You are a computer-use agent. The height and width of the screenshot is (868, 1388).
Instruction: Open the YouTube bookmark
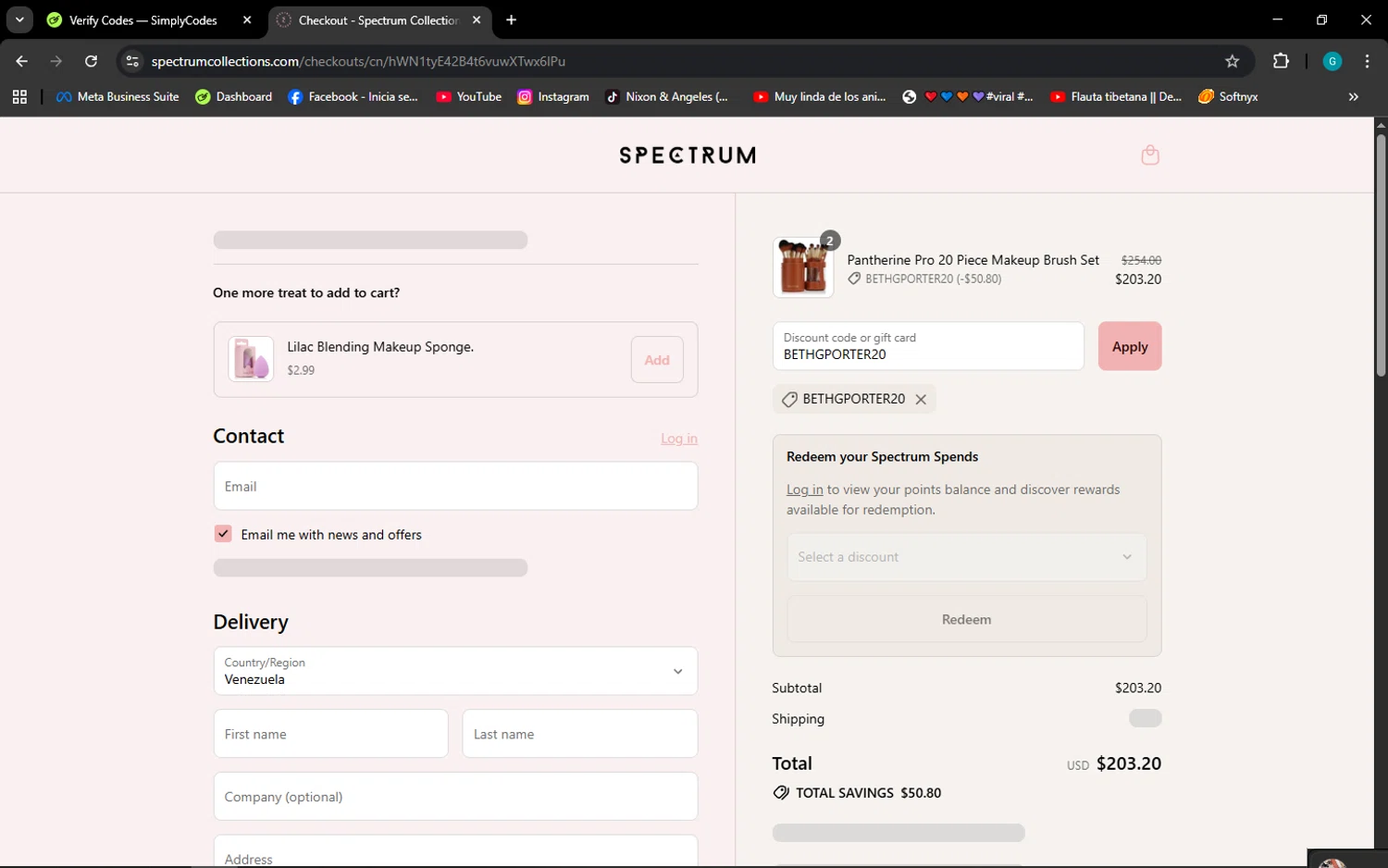[x=468, y=96]
